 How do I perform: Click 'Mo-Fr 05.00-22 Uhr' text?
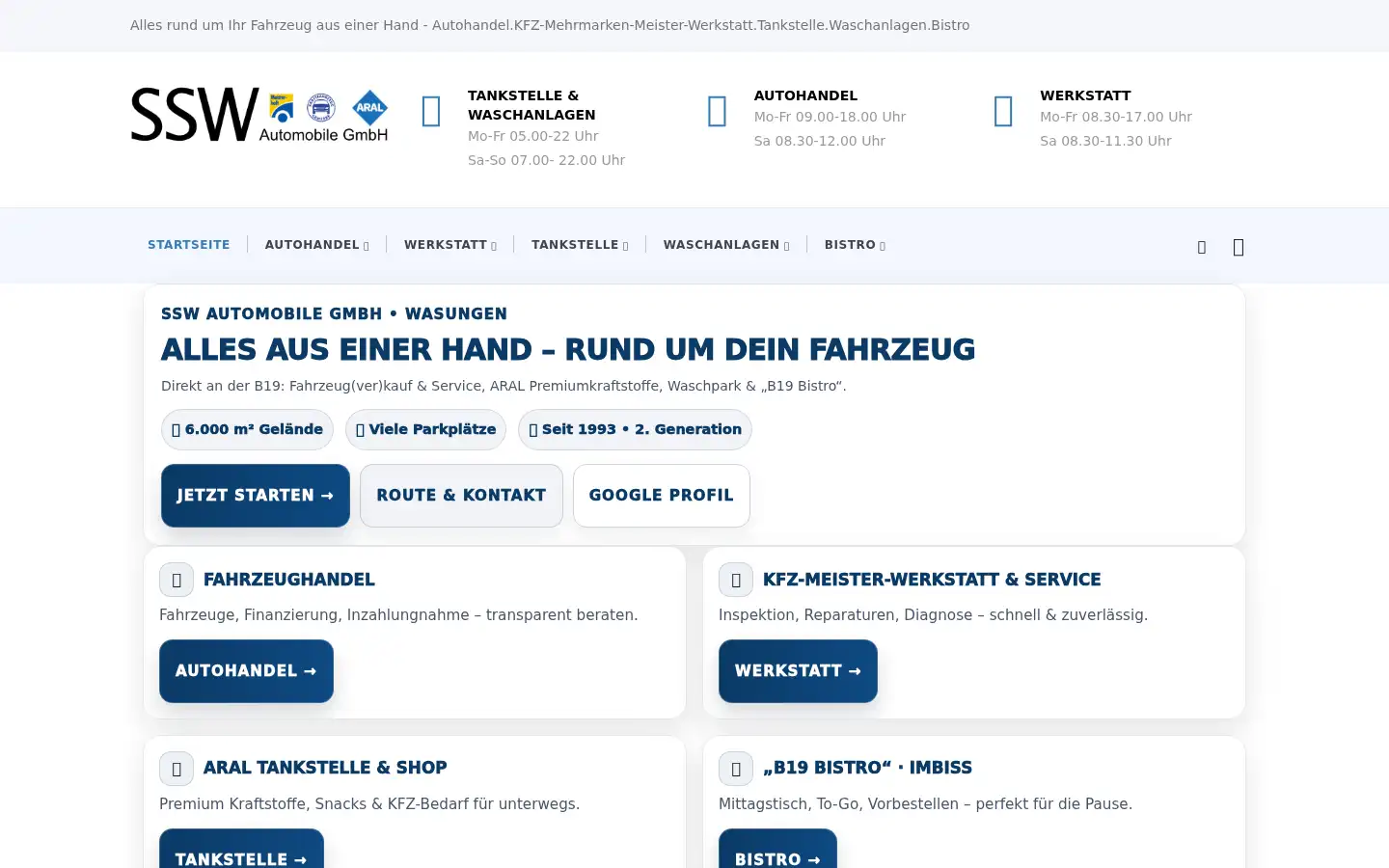click(533, 136)
